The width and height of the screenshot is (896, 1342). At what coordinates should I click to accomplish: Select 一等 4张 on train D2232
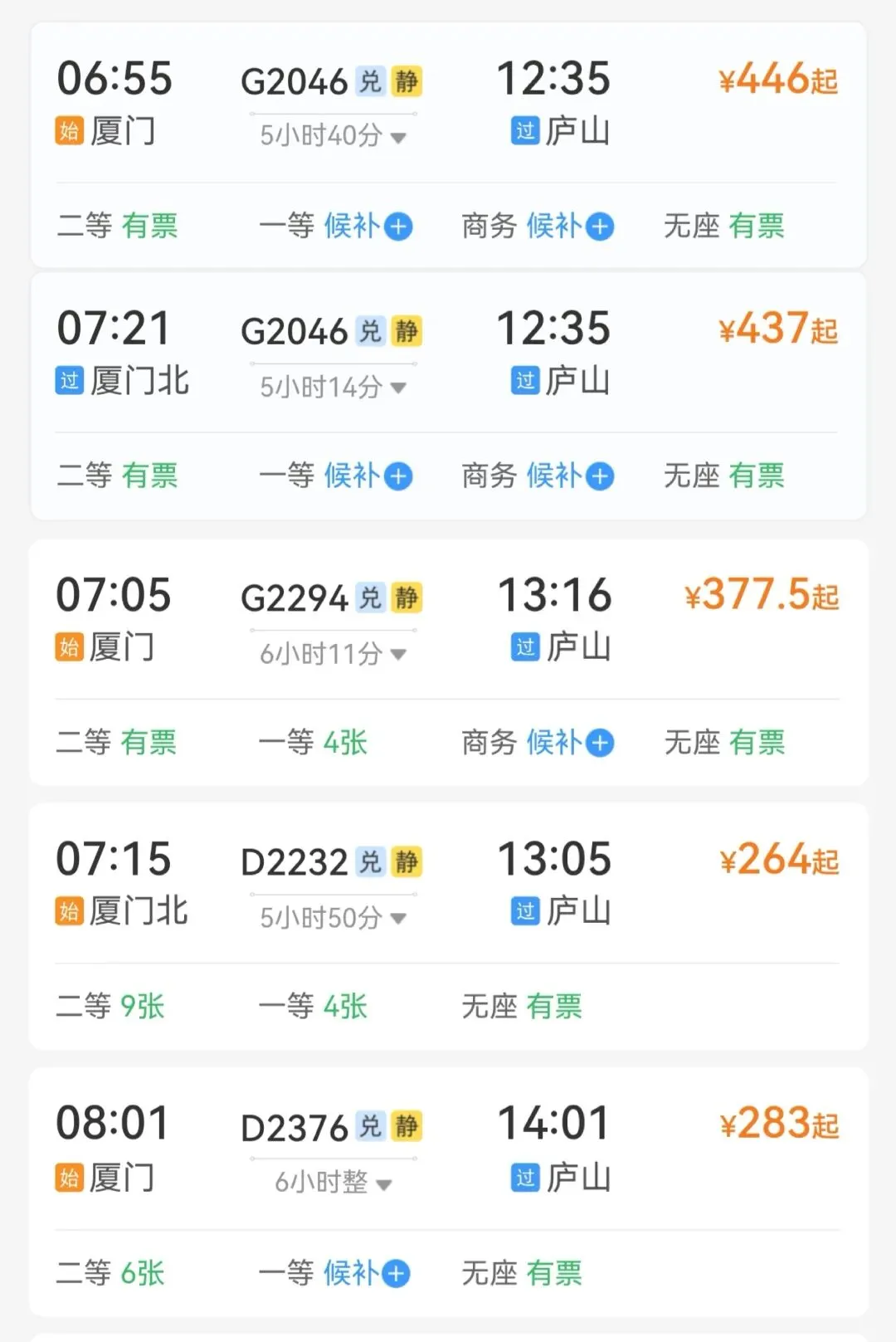pyautogui.click(x=313, y=1007)
